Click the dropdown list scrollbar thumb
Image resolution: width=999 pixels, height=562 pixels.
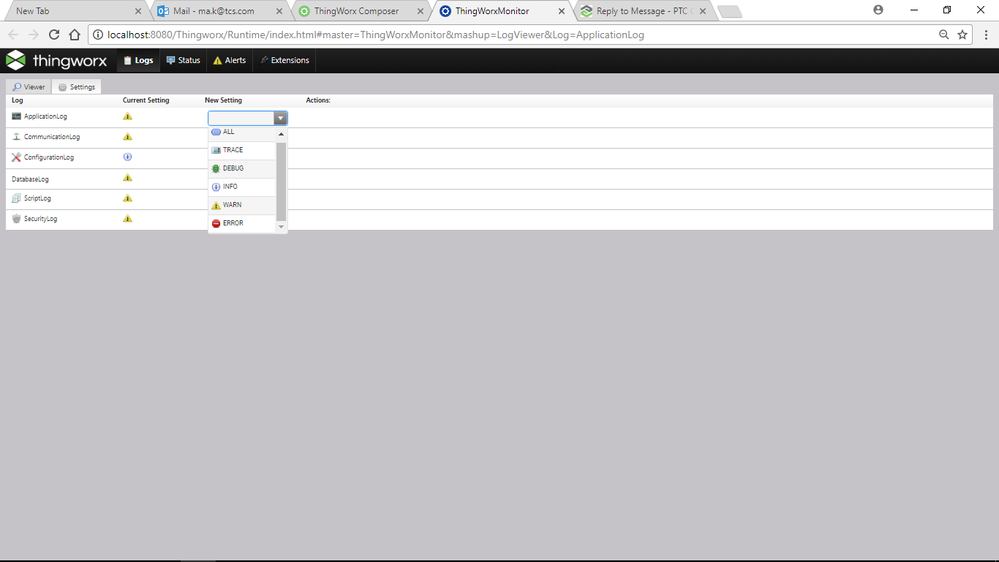(281, 181)
